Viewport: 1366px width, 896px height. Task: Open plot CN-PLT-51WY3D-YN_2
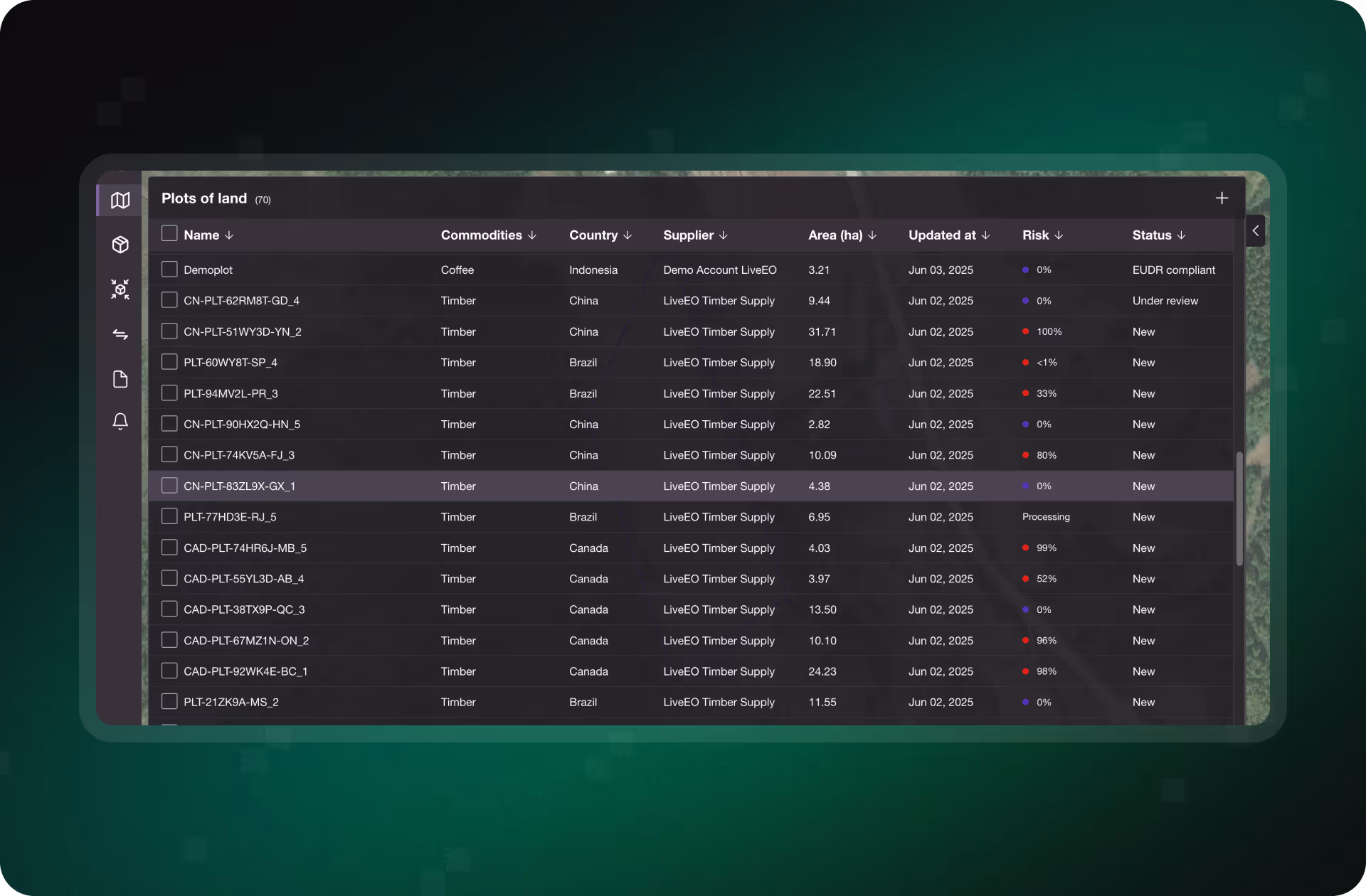(x=243, y=332)
